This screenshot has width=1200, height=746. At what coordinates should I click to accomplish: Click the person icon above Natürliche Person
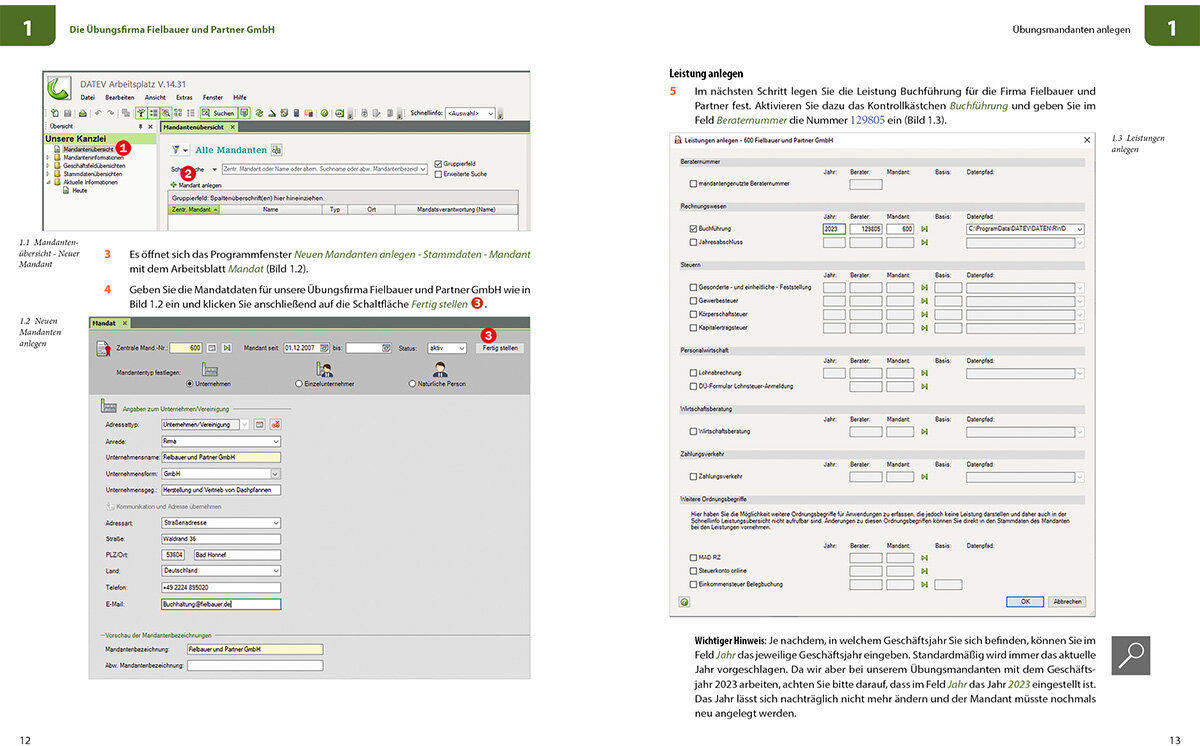point(440,369)
